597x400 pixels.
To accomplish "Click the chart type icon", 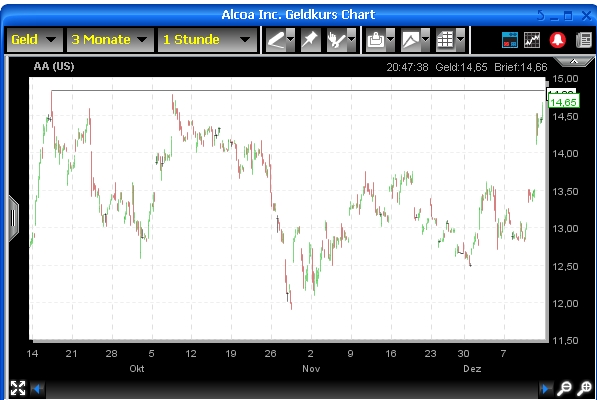I will point(411,40).
